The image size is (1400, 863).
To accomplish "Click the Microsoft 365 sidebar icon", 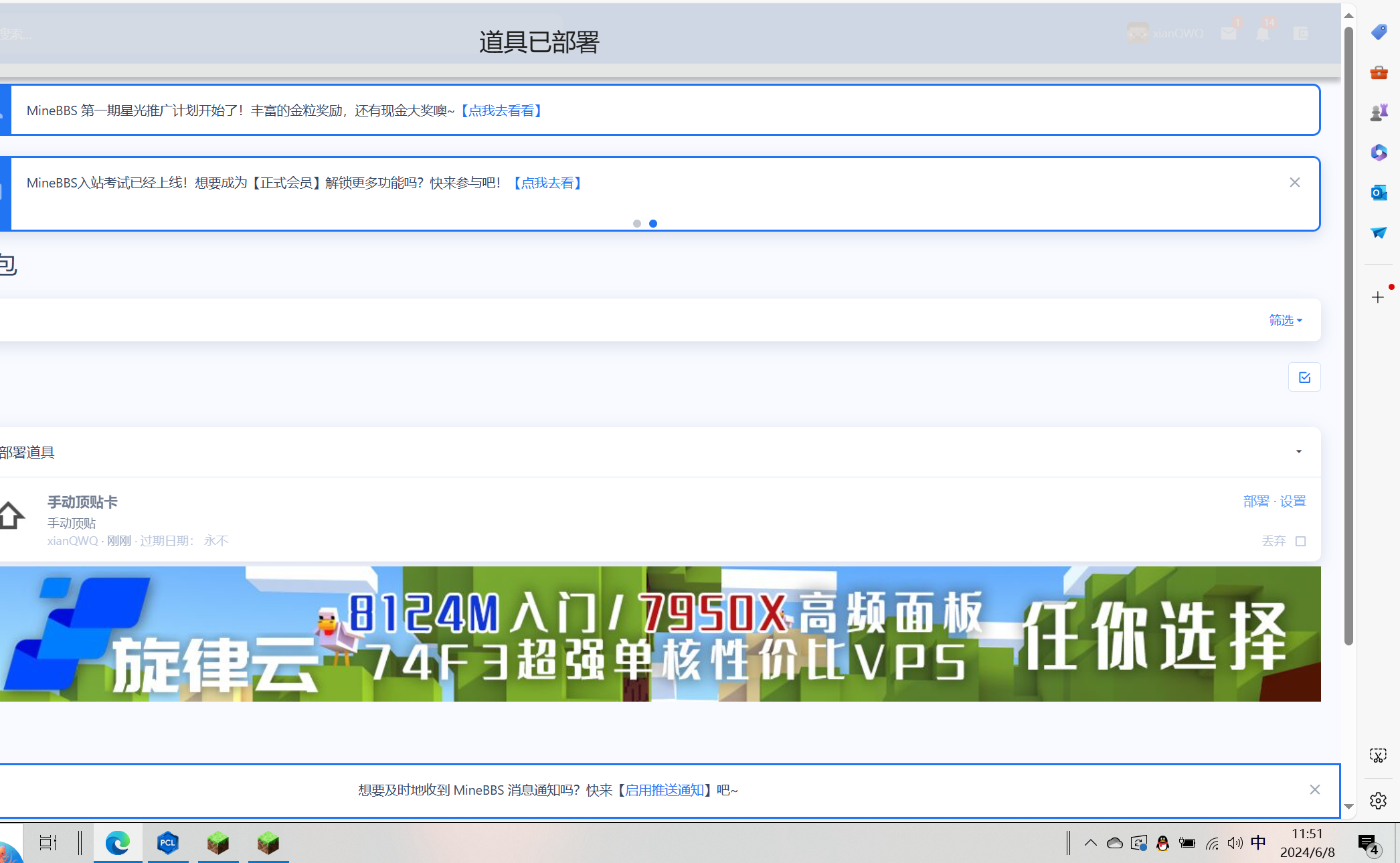I will click(x=1379, y=153).
